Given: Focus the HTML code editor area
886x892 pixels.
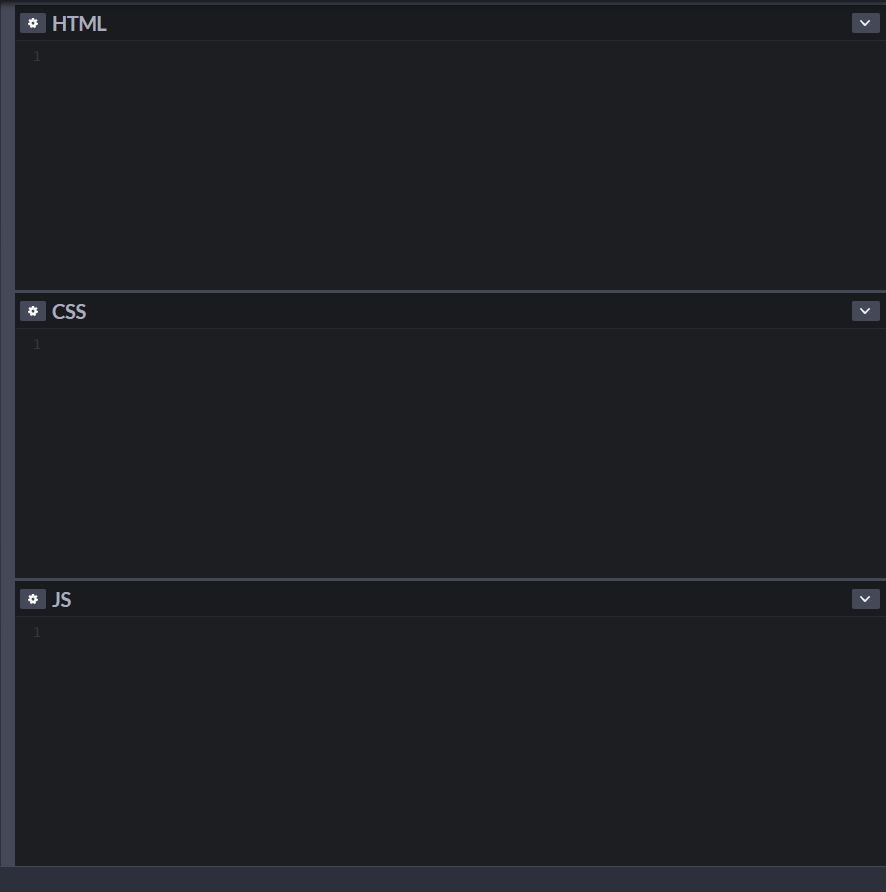Looking at the screenshot, I should 450,165.
